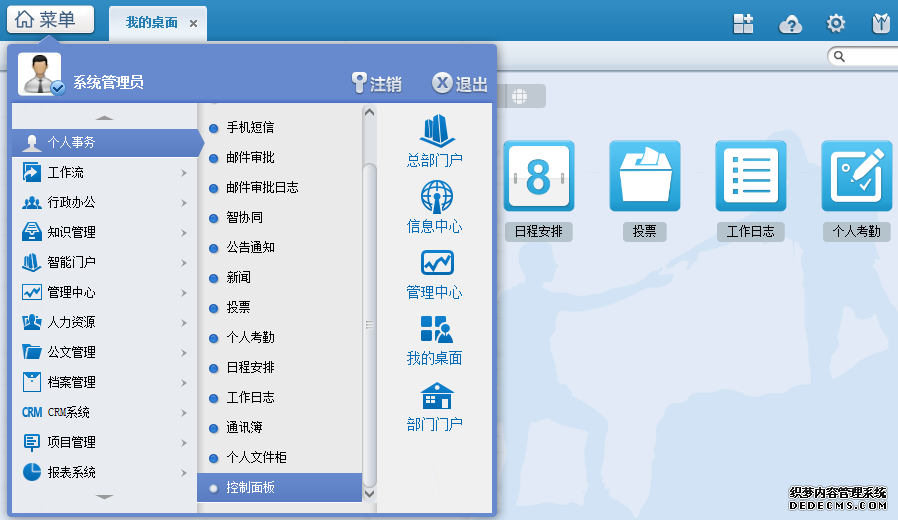898x520 pixels.
Task: Click the 行政办公 people icon
Action: pos(31,202)
